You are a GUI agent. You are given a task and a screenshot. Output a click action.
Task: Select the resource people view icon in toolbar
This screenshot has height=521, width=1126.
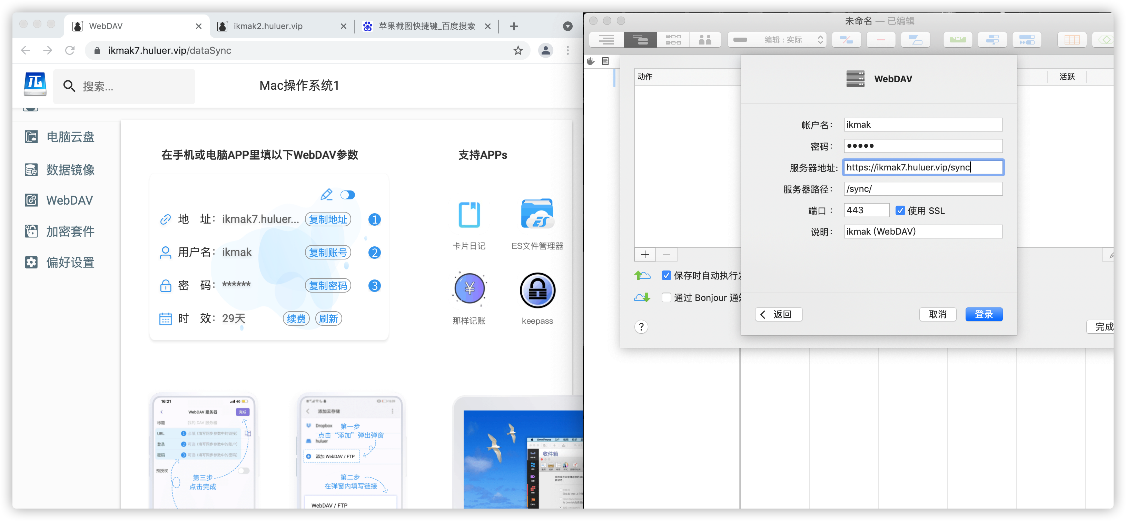(705, 40)
